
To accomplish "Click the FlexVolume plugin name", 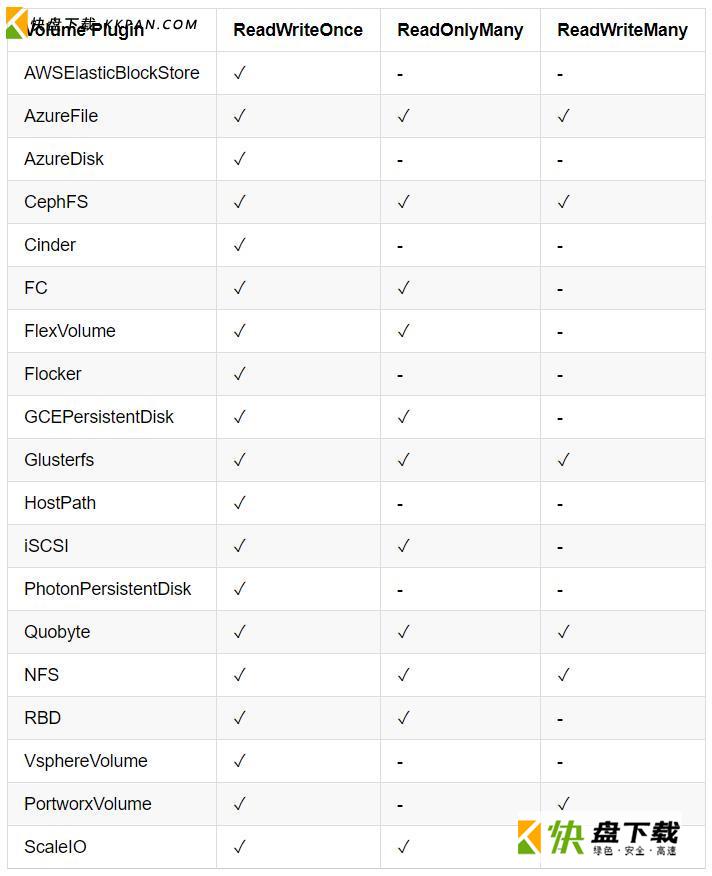I will pyautogui.click(x=70, y=331).
